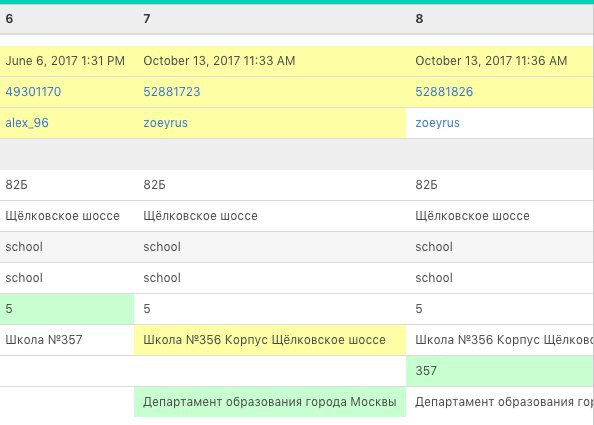The height and width of the screenshot is (425, 594).
Task: Open changeset link 52881826
Action: tap(444, 92)
